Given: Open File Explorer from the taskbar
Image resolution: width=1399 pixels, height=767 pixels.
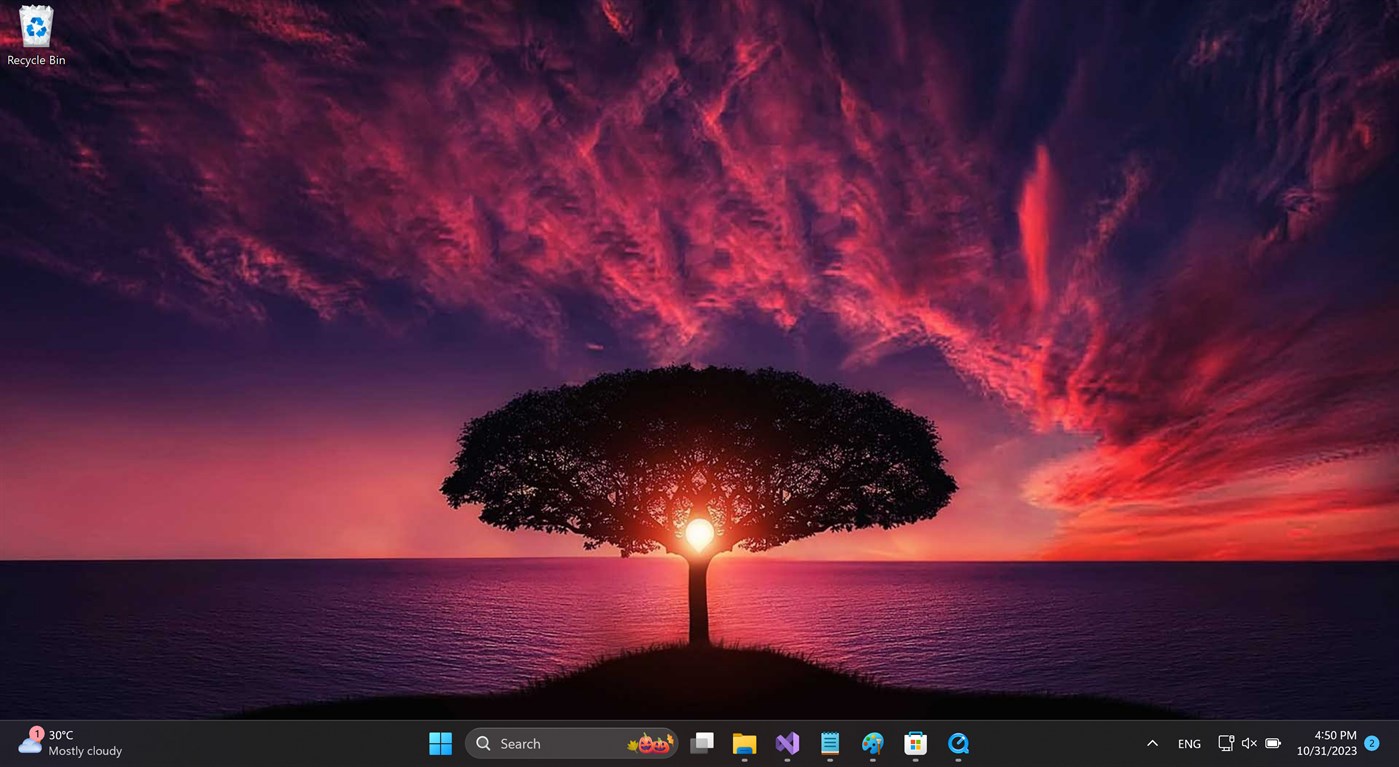Looking at the screenshot, I should (744, 743).
